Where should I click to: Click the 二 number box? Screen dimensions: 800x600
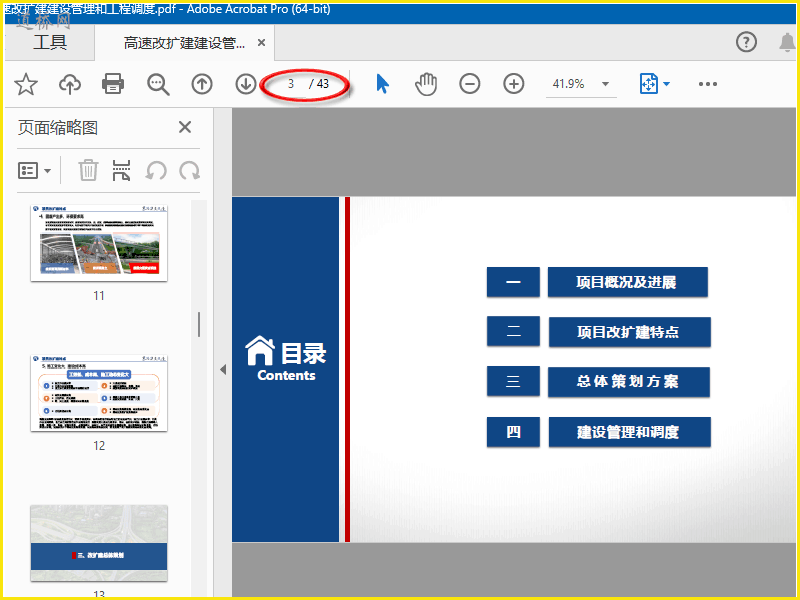click(x=513, y=331)
